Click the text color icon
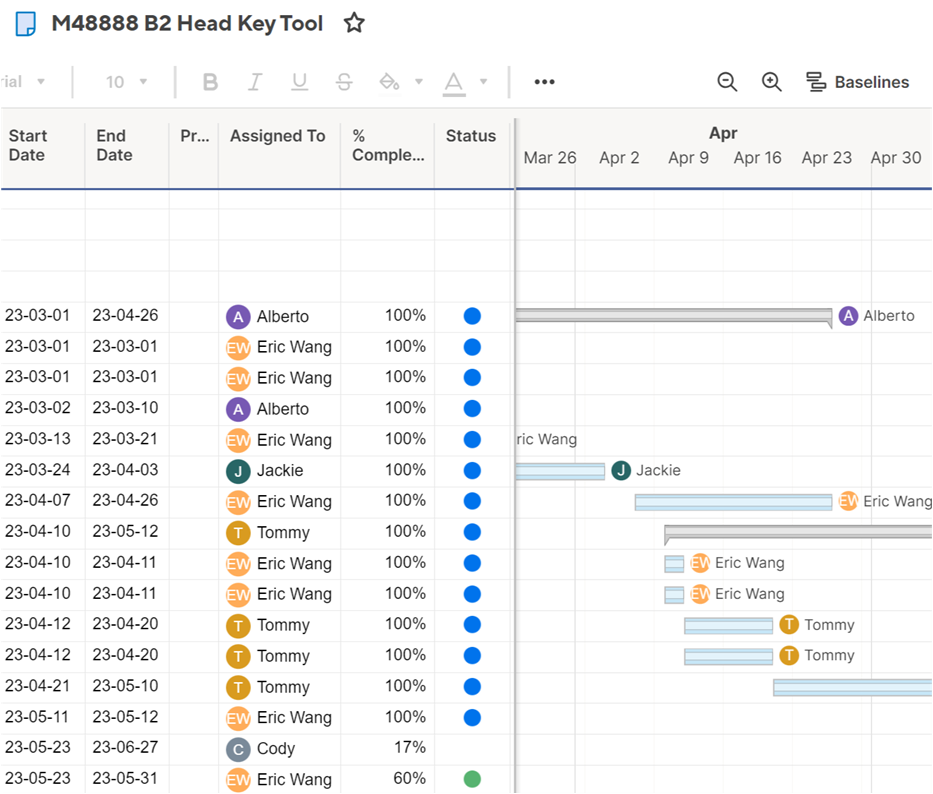 [454, 83]
